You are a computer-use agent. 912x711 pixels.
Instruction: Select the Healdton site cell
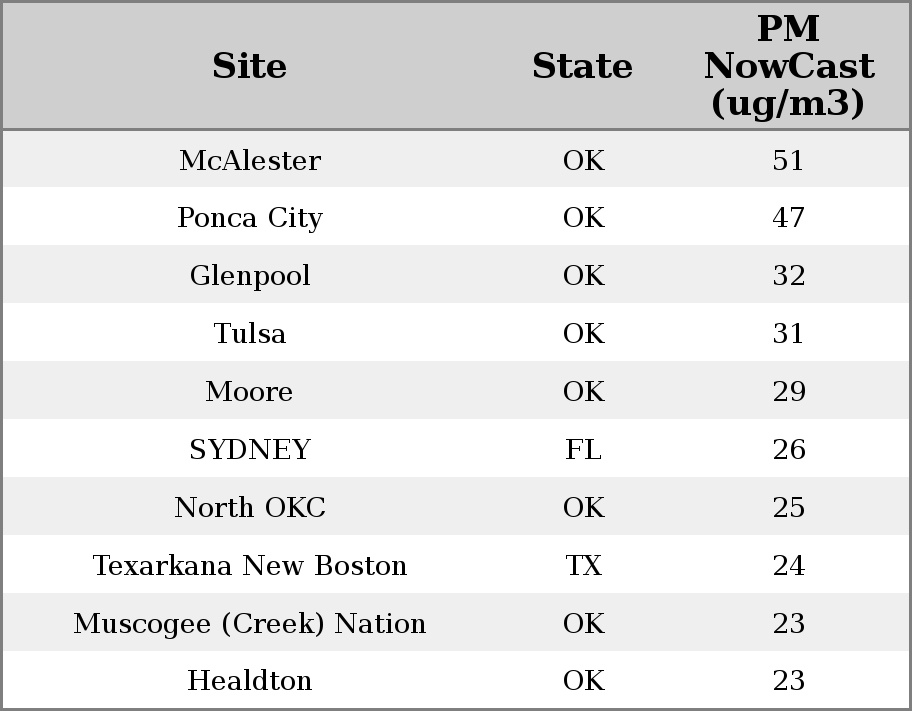pyautogui.click(x=250, y=681)
